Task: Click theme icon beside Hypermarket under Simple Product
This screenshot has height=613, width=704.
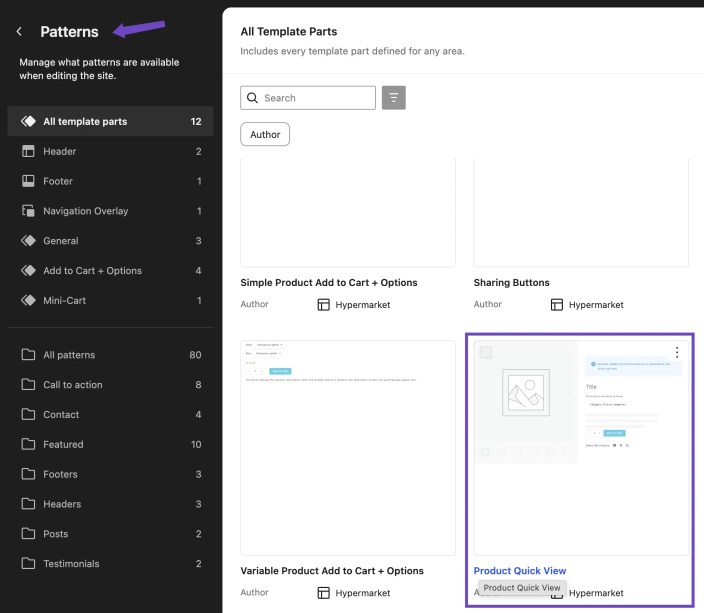Action: point(323,305)
